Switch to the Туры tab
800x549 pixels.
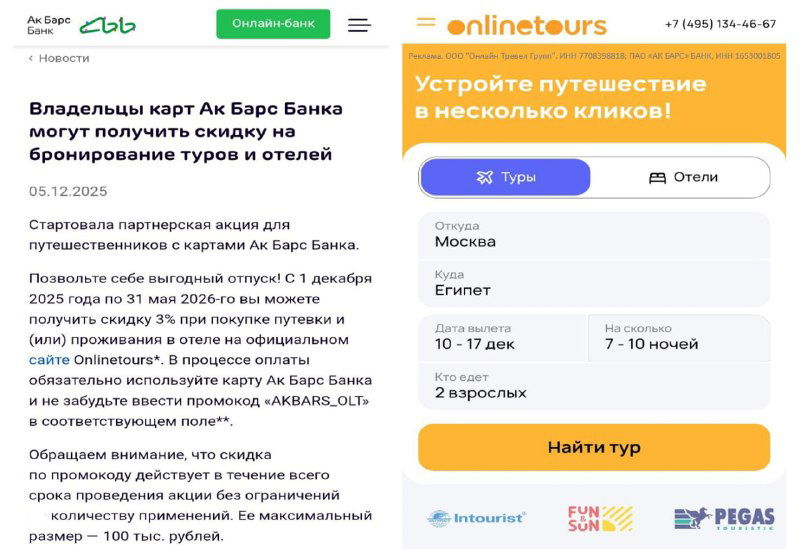pyautogui.click(x=506, y=178)
